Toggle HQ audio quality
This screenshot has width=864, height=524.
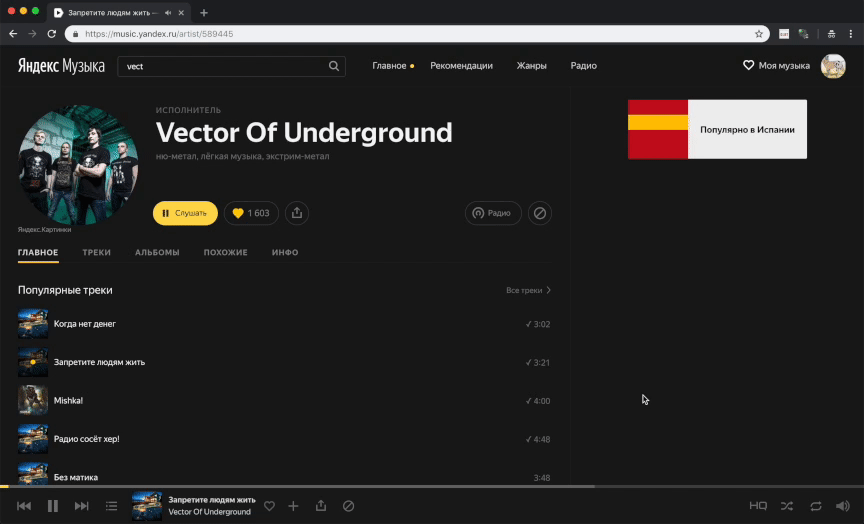coord(758,506)
